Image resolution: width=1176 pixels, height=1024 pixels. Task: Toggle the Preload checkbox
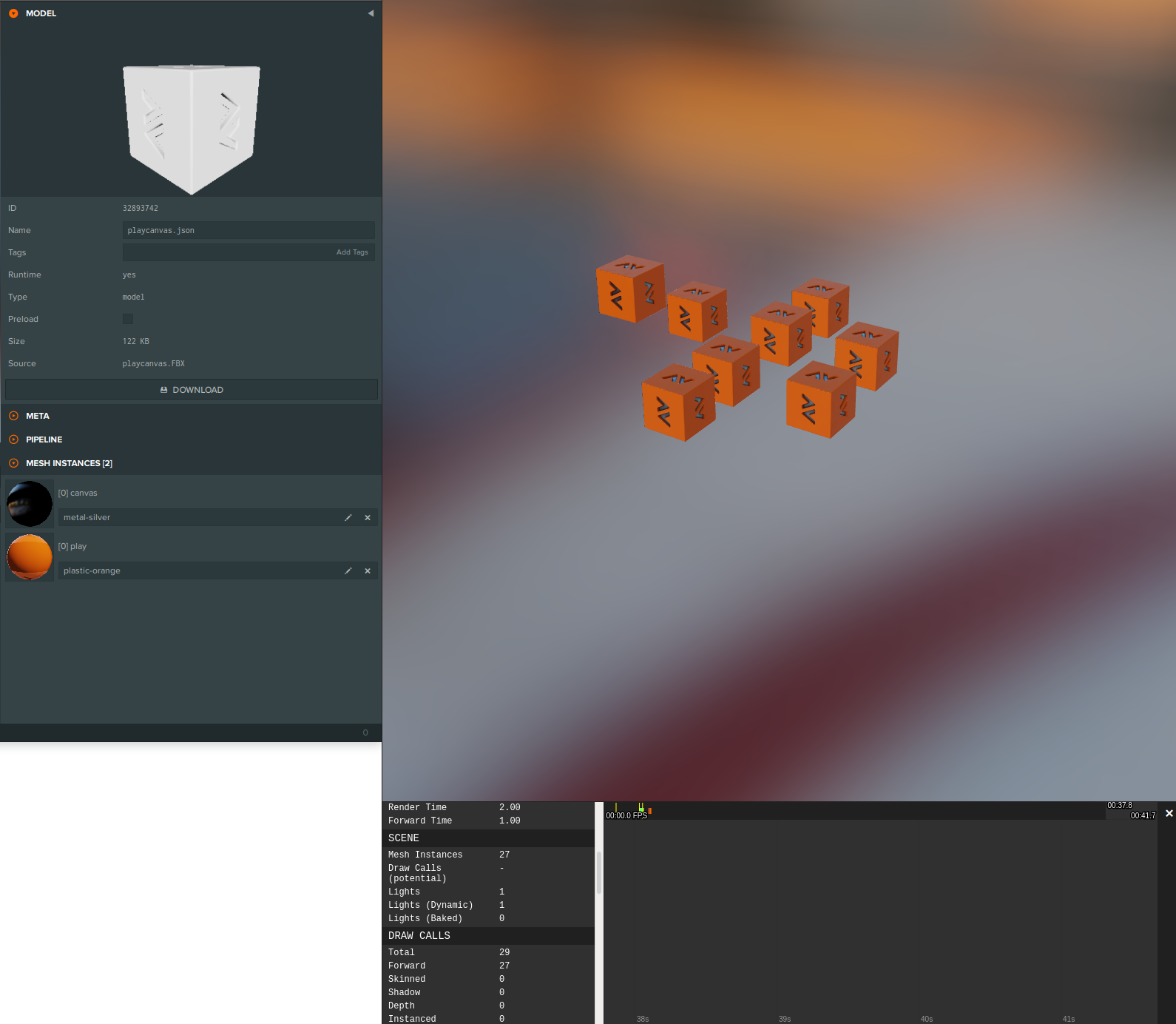click(128, 319)
